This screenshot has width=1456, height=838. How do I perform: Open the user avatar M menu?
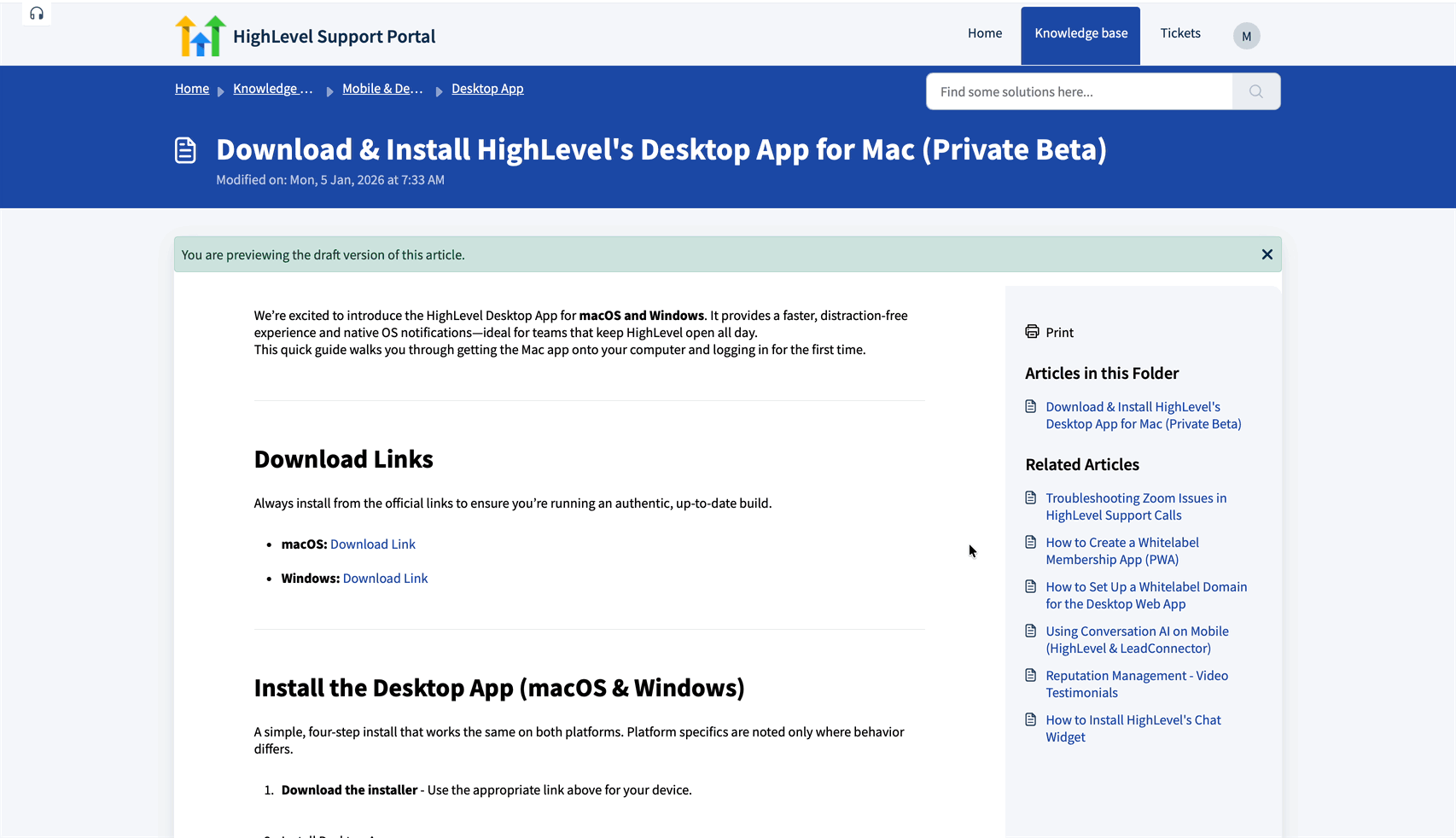(1246, 36)
